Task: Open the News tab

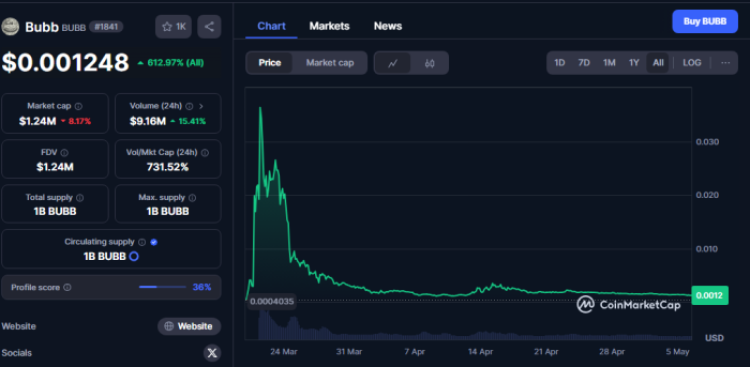Action: click(388, 26)
